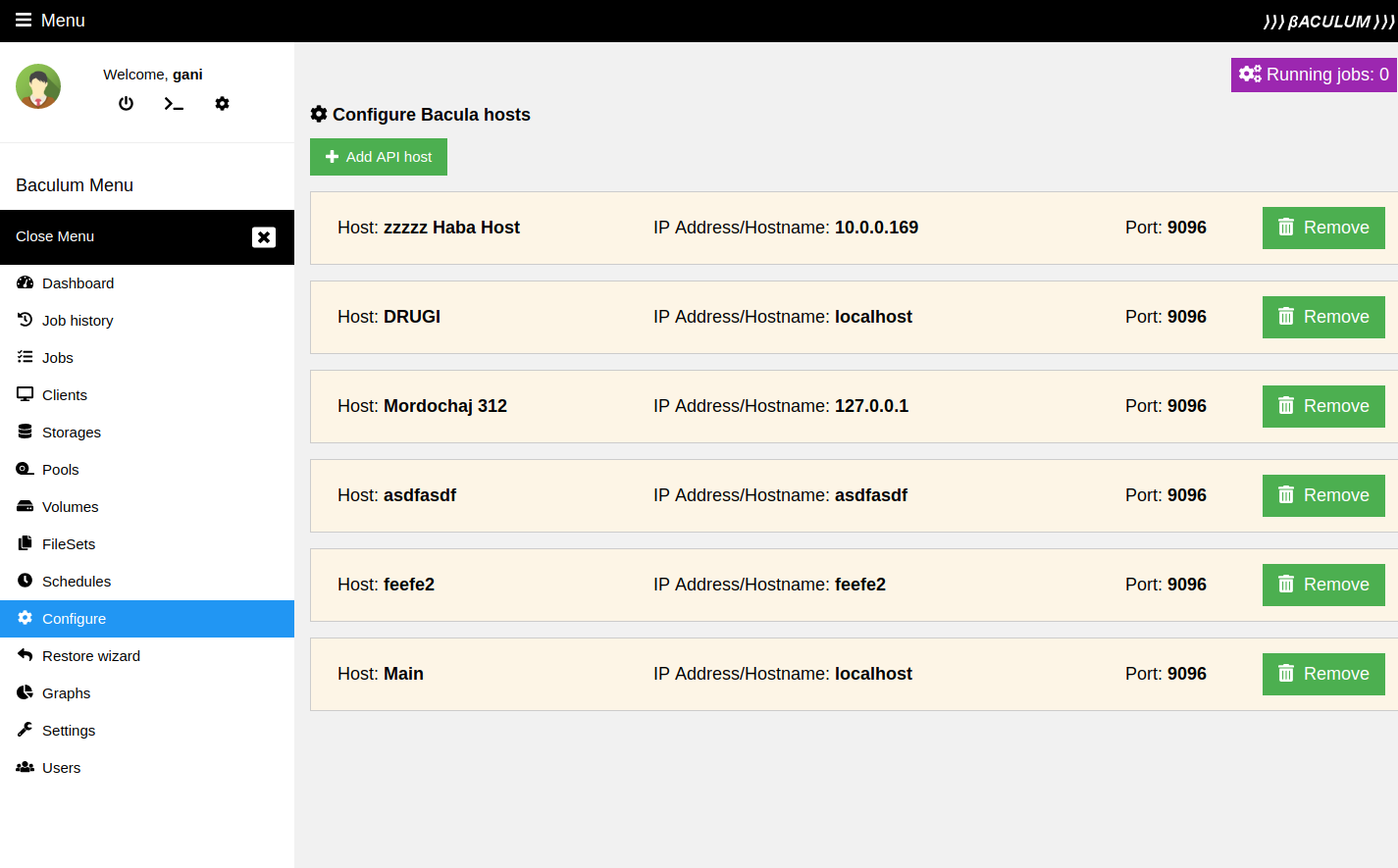
Task: Click the gear icon under Welcome
Action: (x=223, y=103)
